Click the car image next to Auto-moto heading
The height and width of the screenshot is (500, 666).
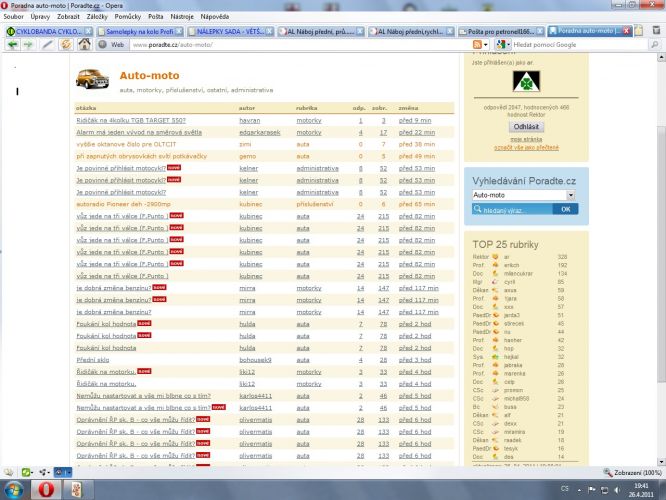[x=93, y=79]
